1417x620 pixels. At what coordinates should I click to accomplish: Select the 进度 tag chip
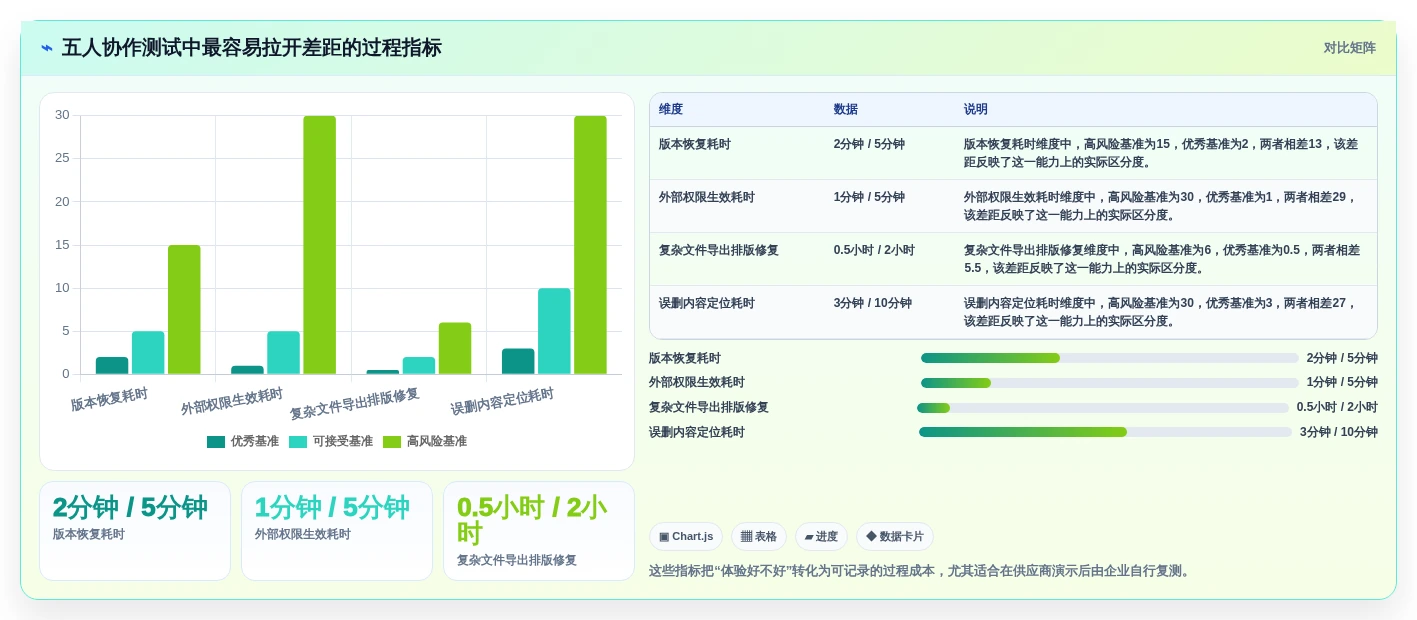pyautogui.click(x=821, y=536)
